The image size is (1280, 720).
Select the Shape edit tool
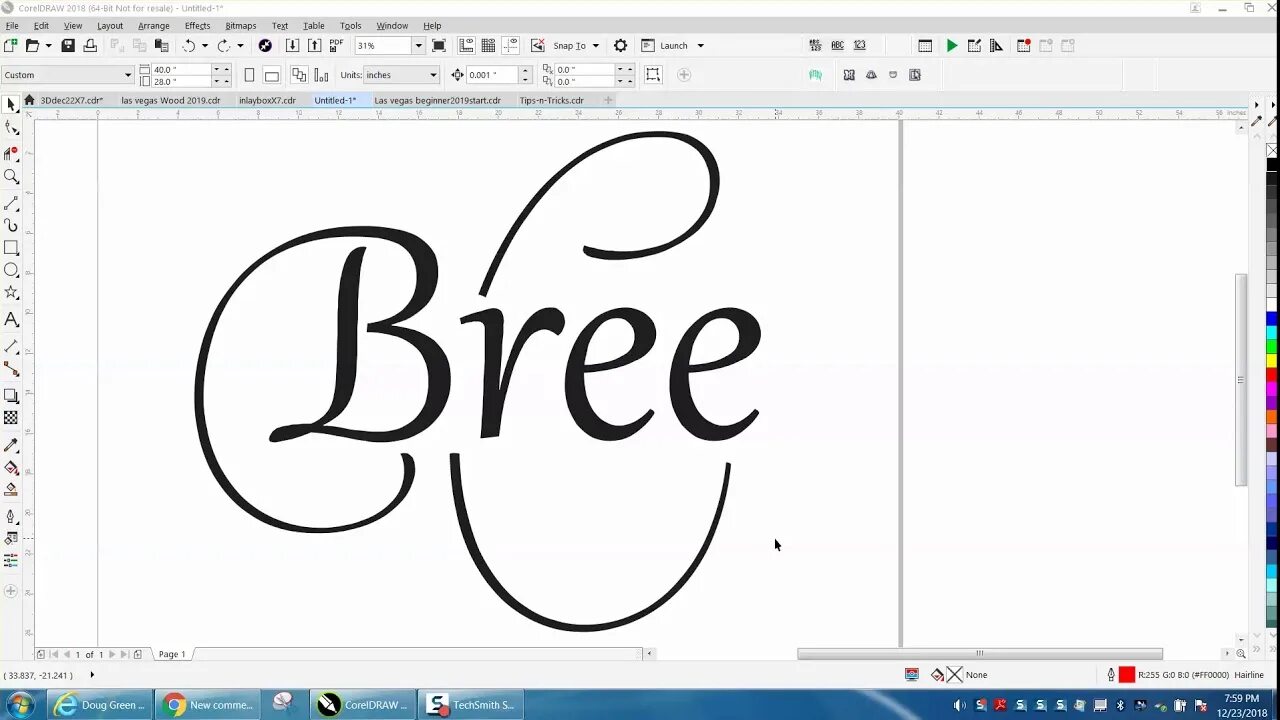point(11,128)
